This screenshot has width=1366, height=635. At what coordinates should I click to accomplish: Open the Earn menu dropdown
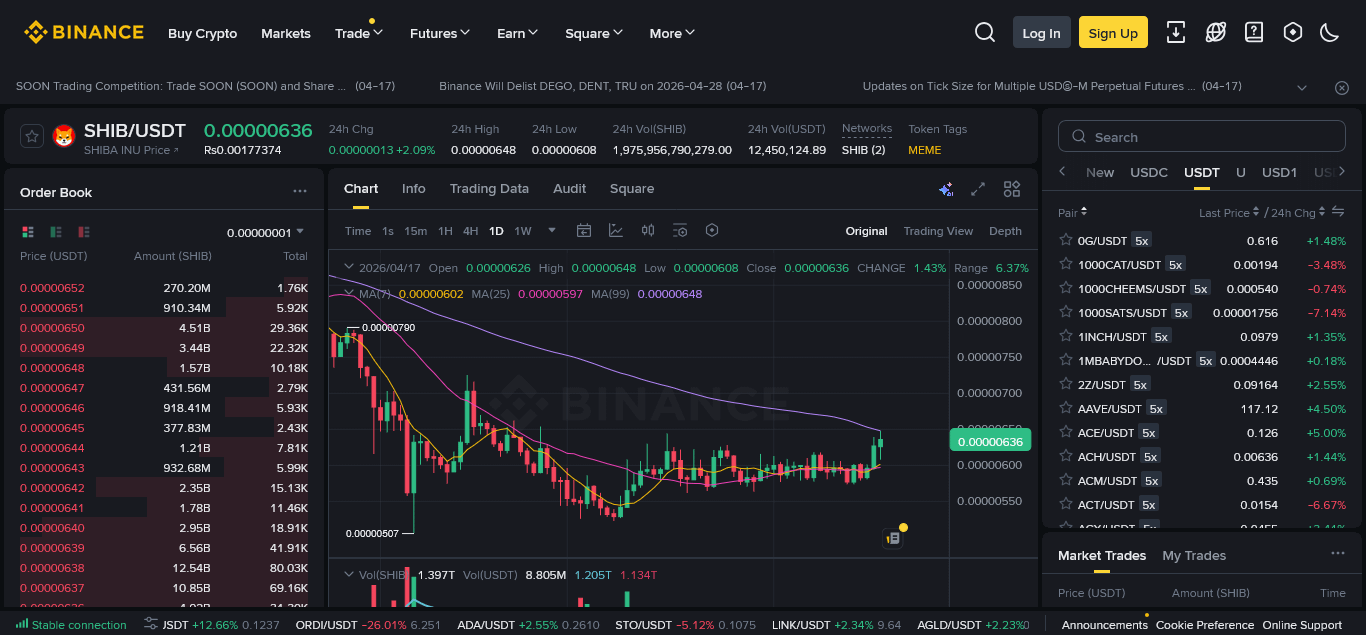pos(518,33)
